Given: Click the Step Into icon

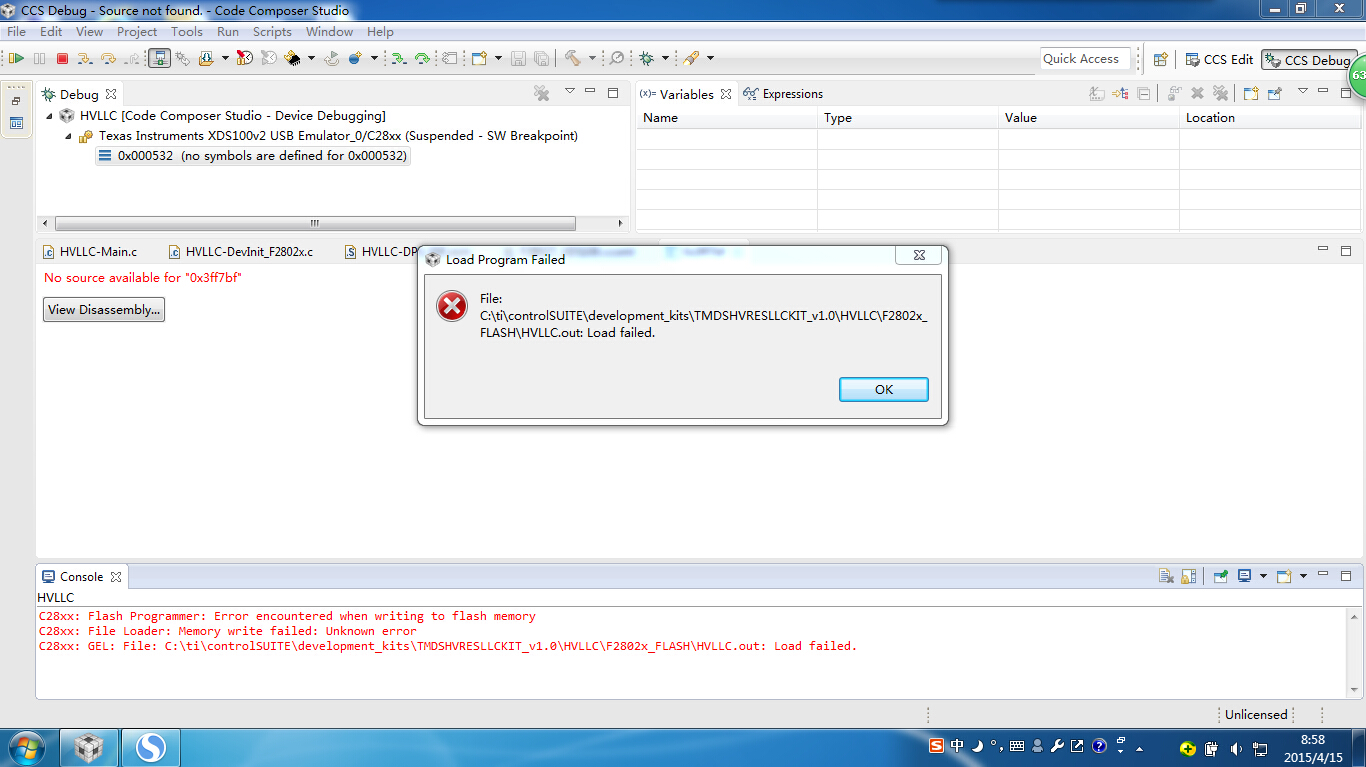Looking at the screenshot, I should click(x=86, y=59).
